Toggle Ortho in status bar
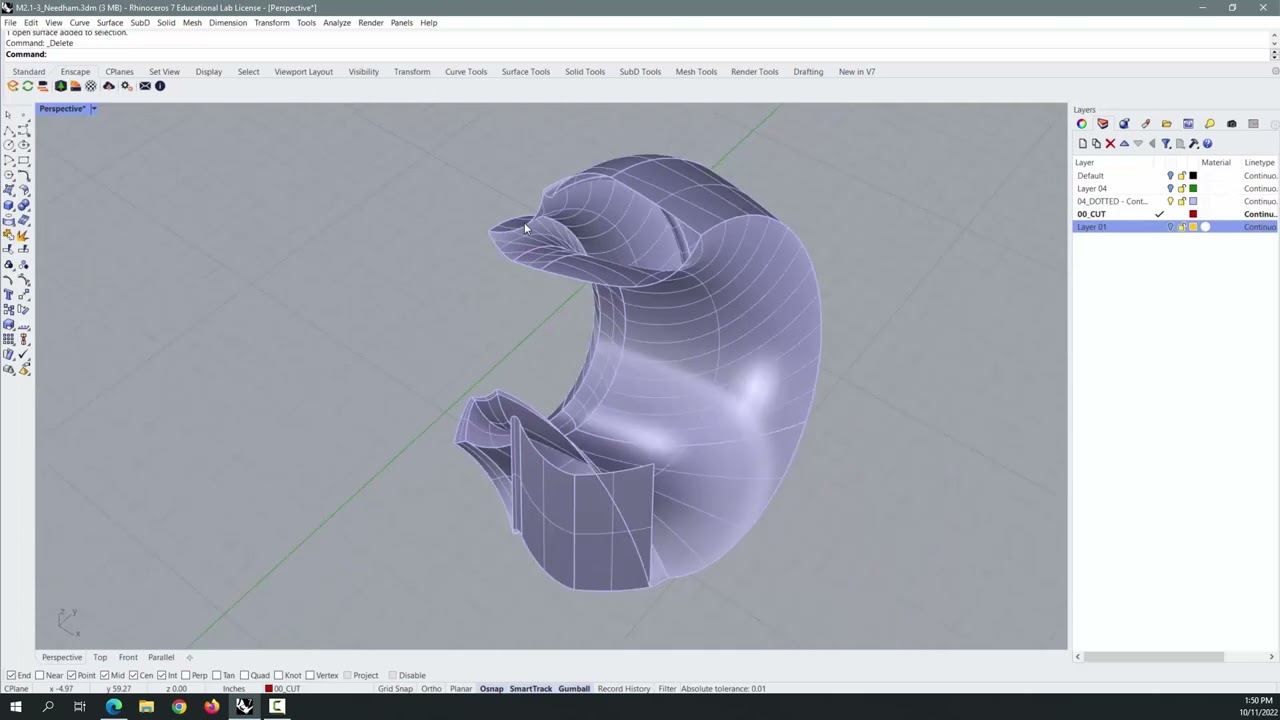This screenshot has height=720, width=1280. click(x=431, y=689)
